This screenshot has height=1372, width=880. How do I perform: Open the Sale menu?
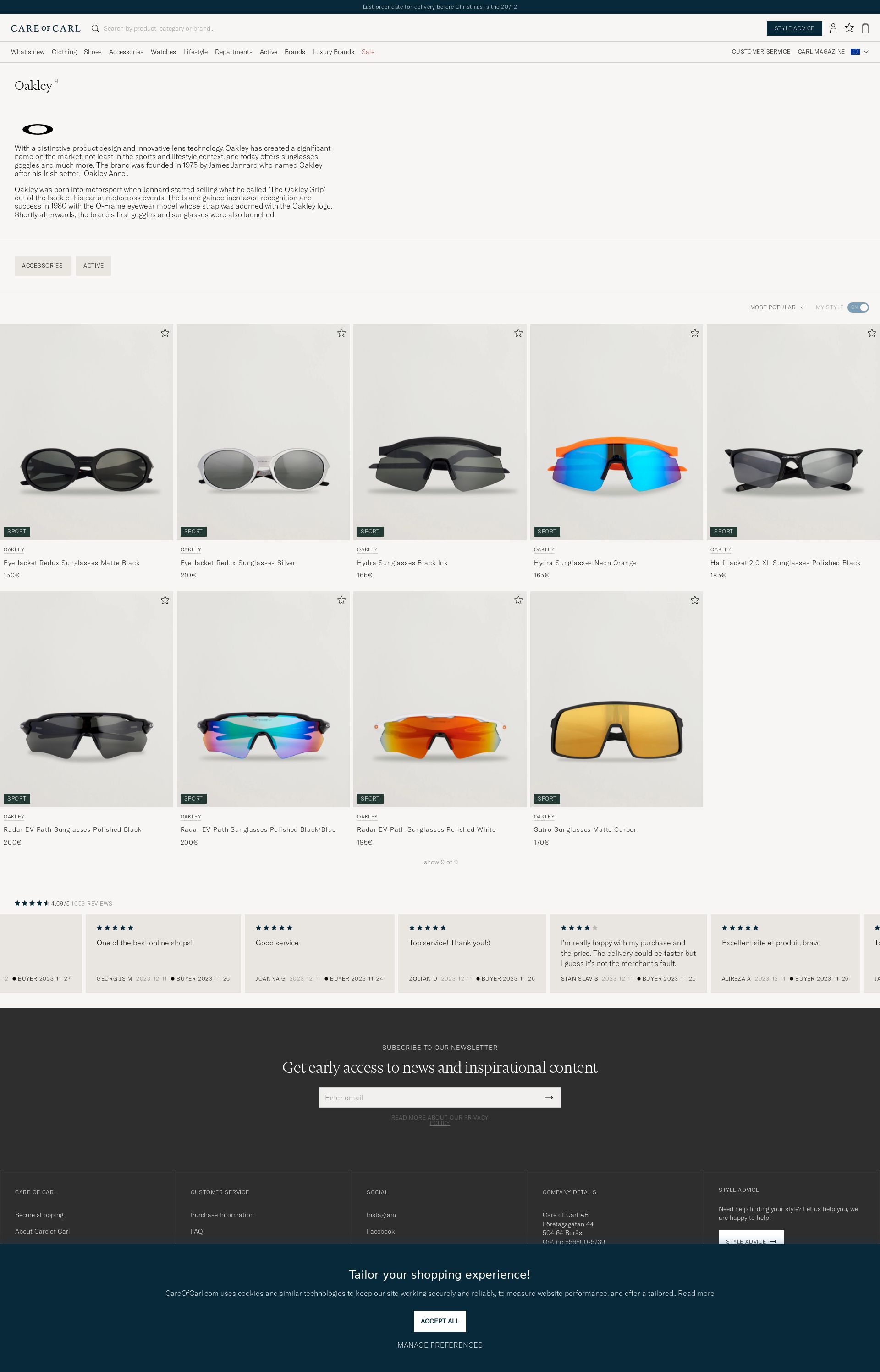368,52
